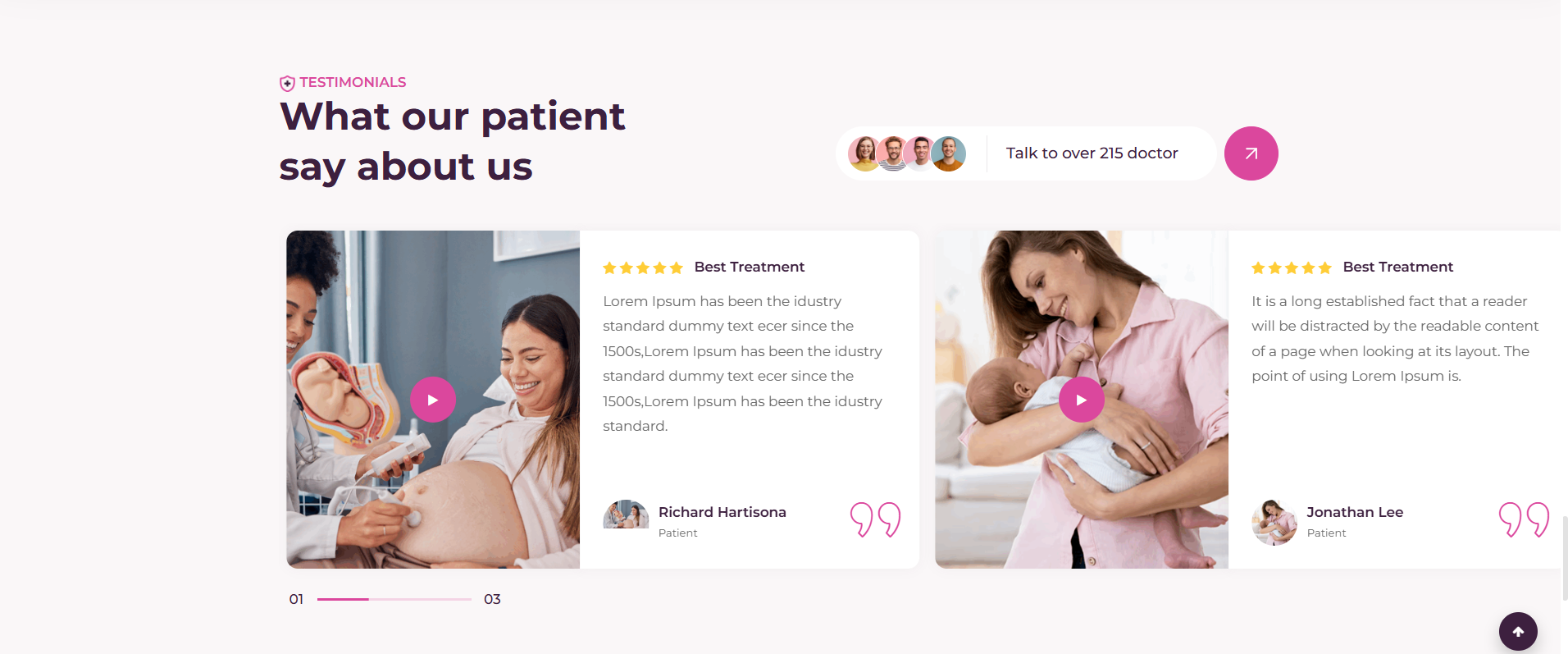Click the star rating in second testimonial
The height and width of the screenshot is (654, 1568).
pyautogui.click(x=1292, y=268)
